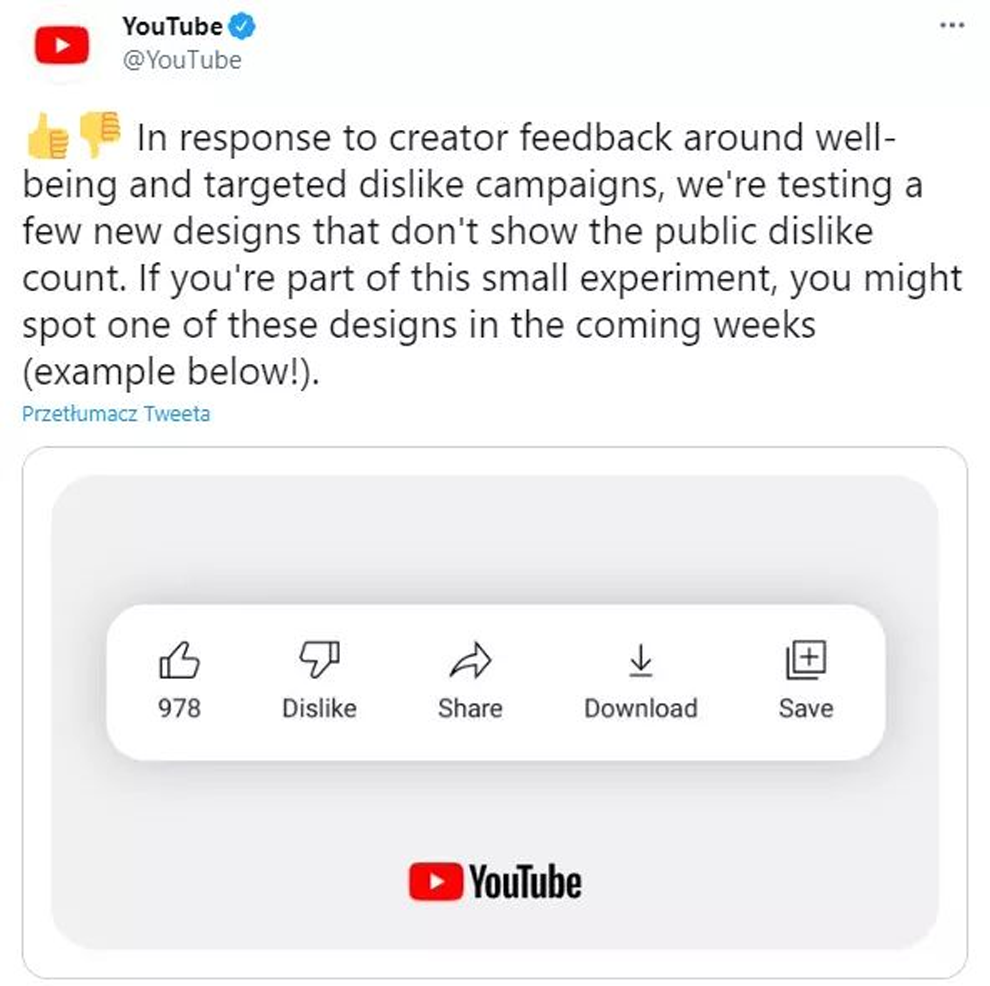Click the thumbs-up emoji in tweet

47,136
